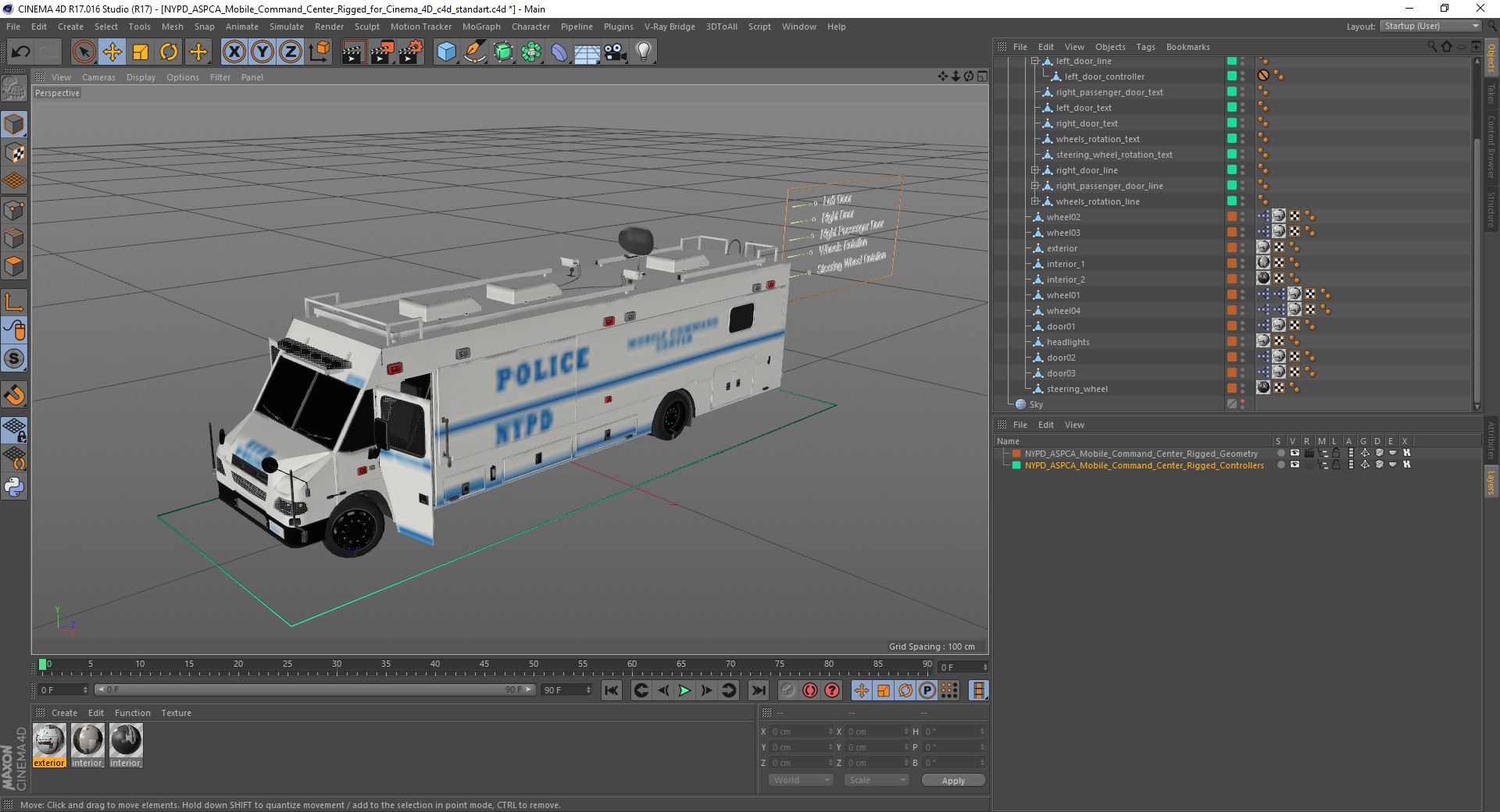Open the Mesh menu
The image size is (1500, 812).
click(x=172, y=27)
